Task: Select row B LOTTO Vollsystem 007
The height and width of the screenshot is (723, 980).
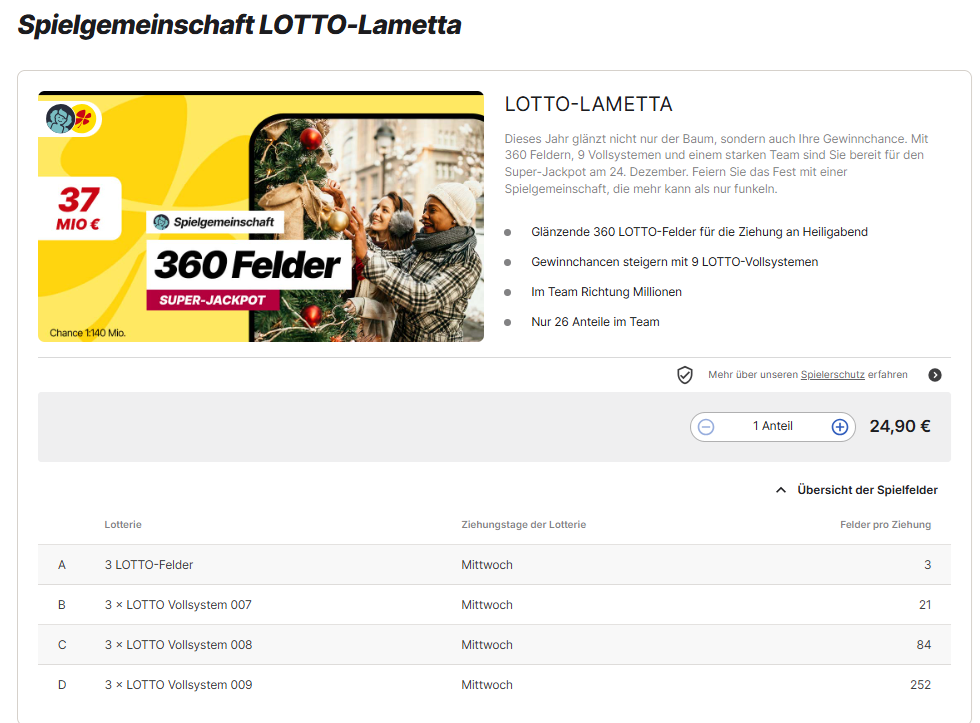Action: coord(494,605)
